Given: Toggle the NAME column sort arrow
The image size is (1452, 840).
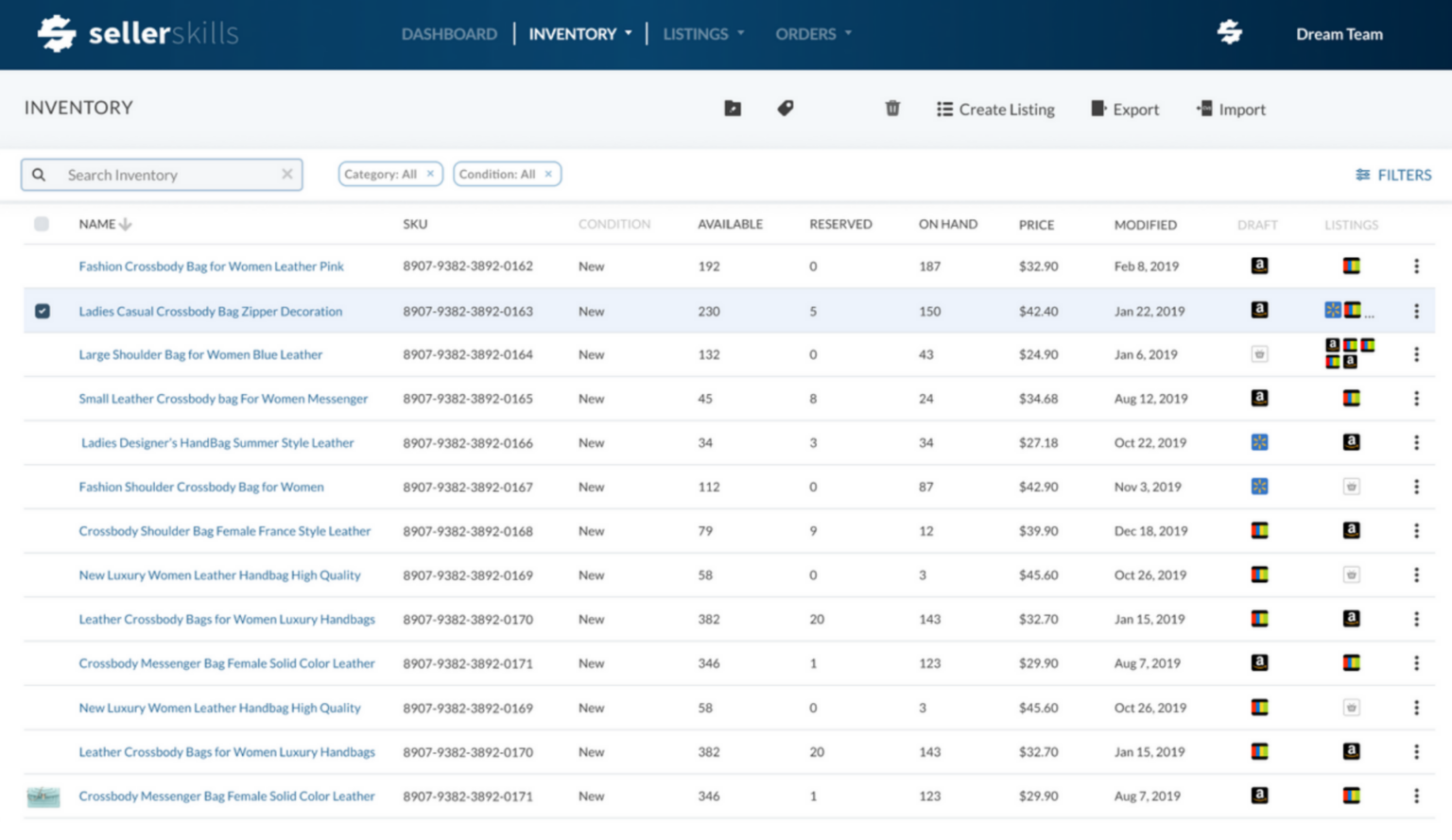Looking at the screenshot, I should [125, 224].
